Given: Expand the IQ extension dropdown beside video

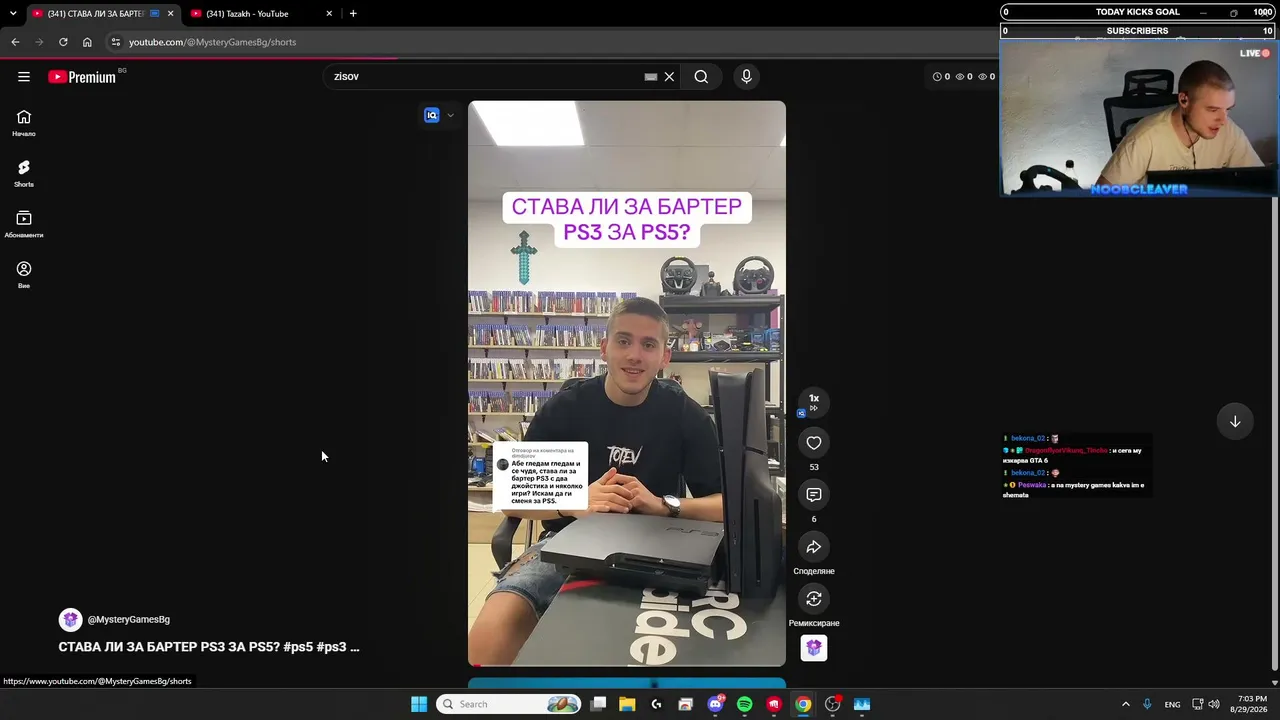Looking at the screenshot, I should (x=450, y=115).
